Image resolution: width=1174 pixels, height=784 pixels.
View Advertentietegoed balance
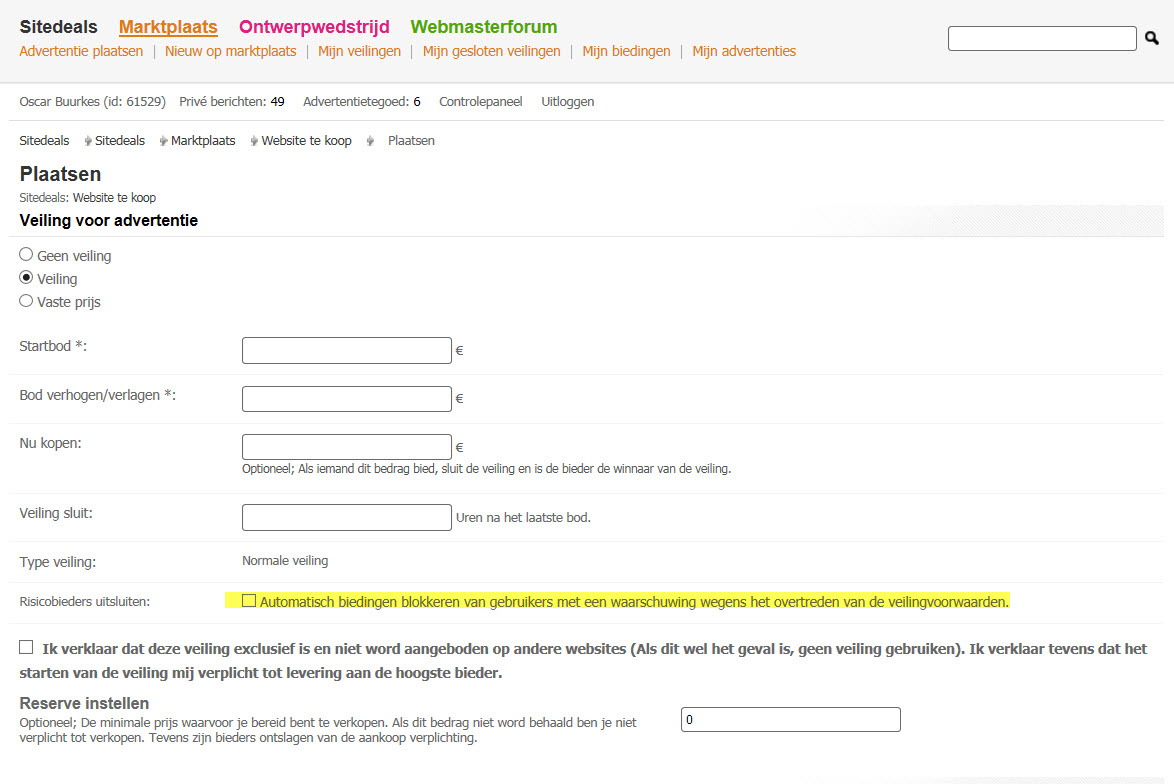[x=362, y=101]
